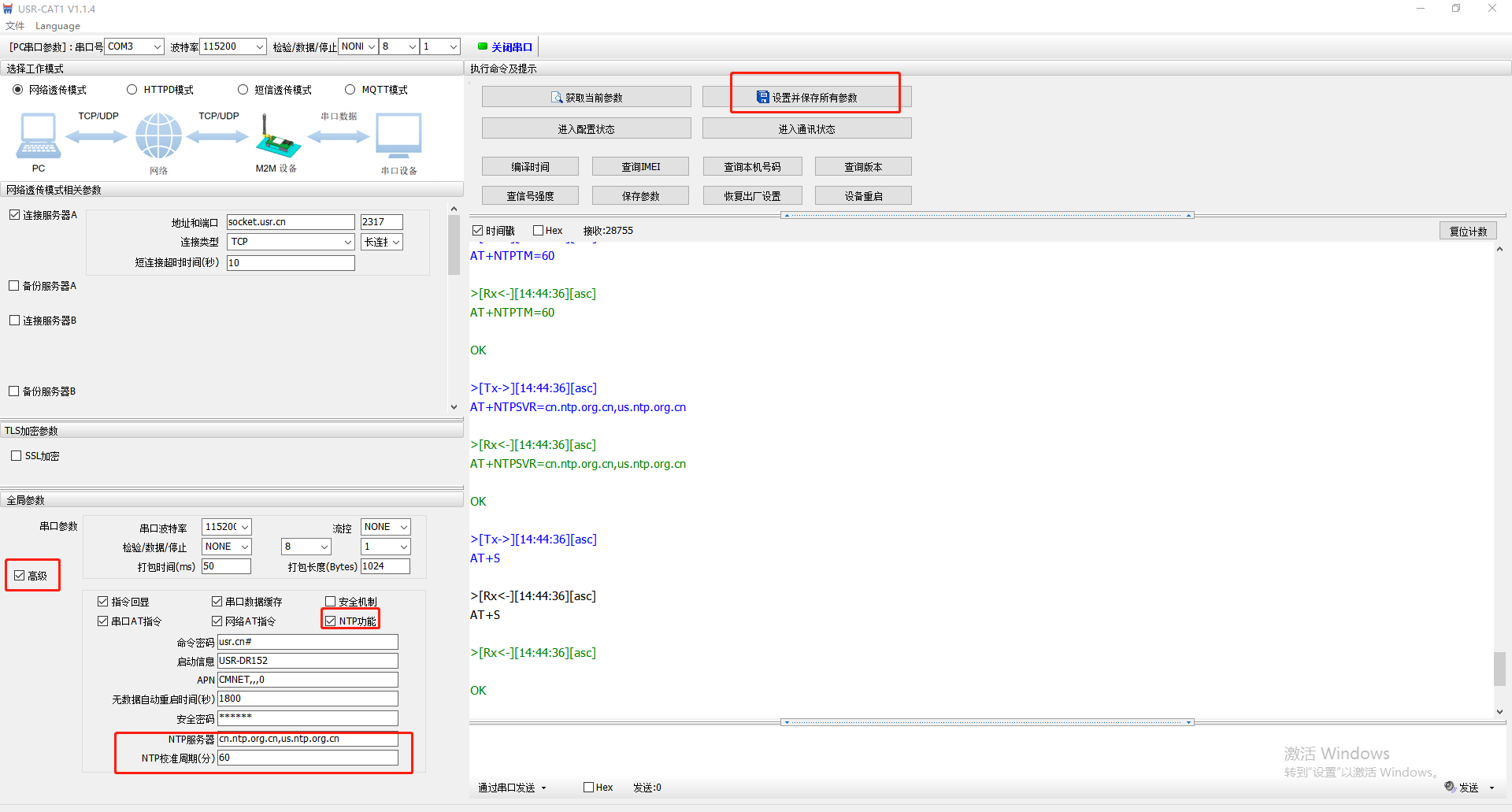The image size is (1512, 812).
Task: Click the PC laptop icon in the diagram
Action: click(x=38, y=135)
